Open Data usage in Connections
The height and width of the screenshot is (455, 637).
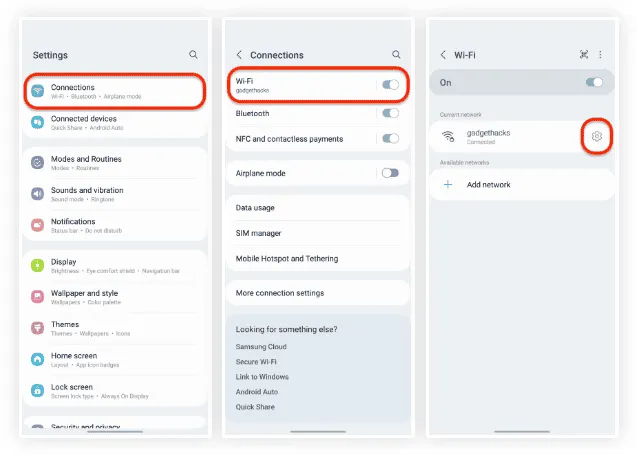(255, 208)
